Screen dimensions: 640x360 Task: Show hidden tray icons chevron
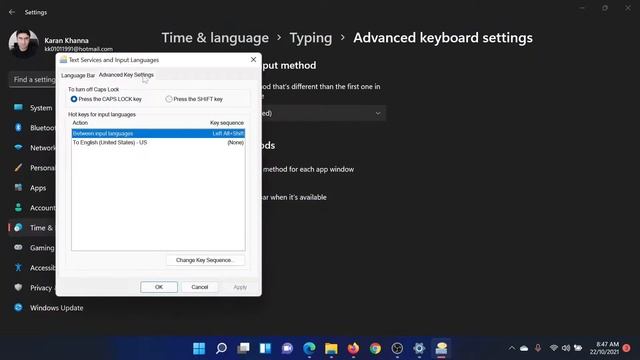pyautogui.click(x=511, y=348)
